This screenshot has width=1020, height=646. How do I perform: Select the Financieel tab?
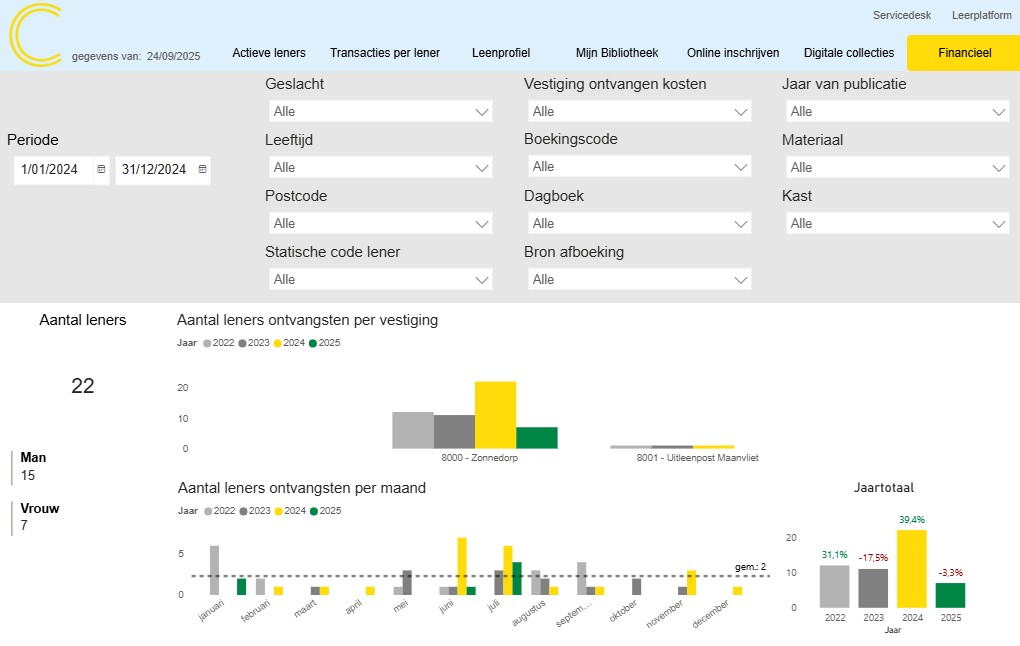964,53
